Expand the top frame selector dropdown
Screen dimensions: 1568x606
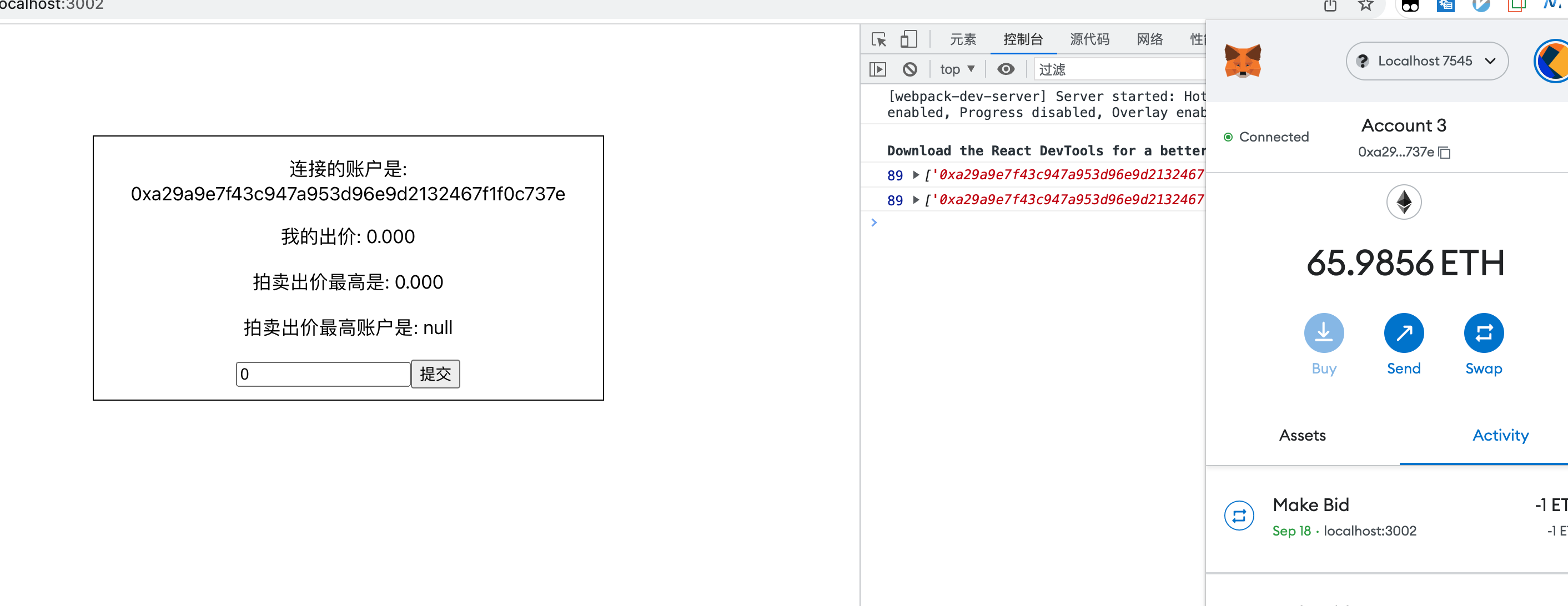pos(956,68)
